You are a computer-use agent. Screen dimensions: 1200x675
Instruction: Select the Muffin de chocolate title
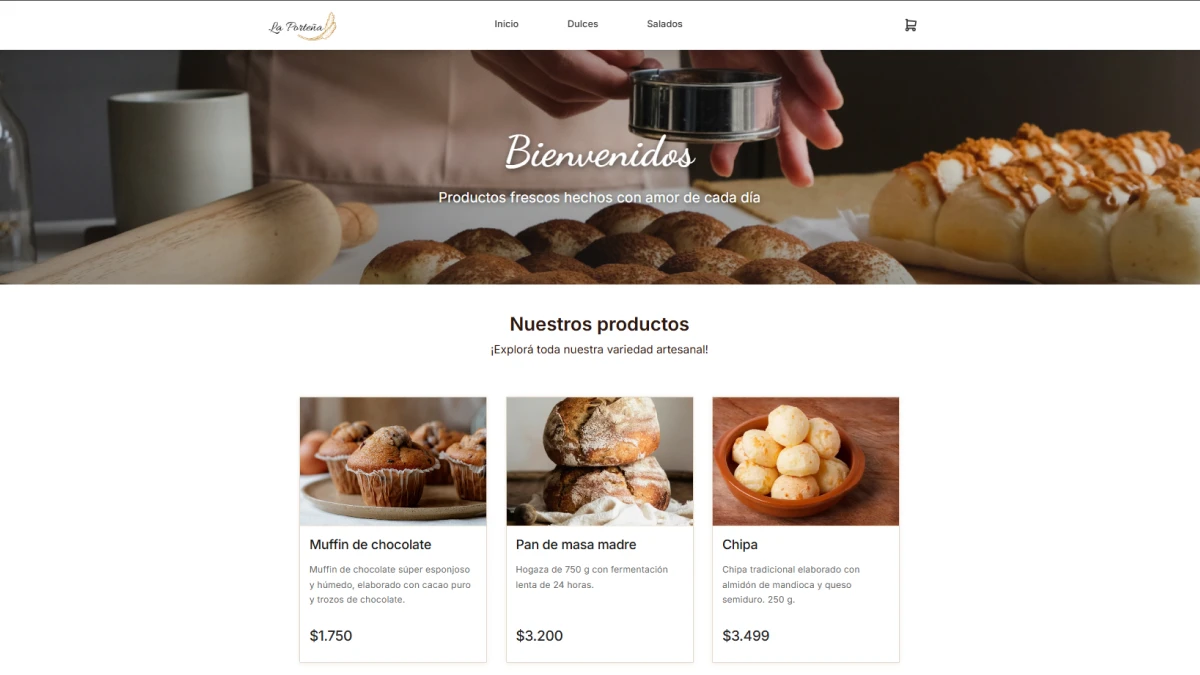pos(370,545)
